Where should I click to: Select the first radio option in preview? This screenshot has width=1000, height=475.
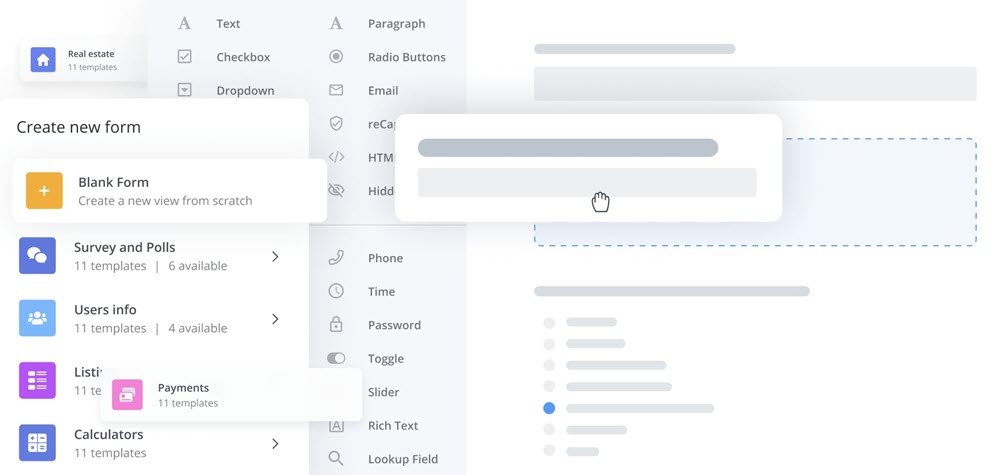pos(549,323)
